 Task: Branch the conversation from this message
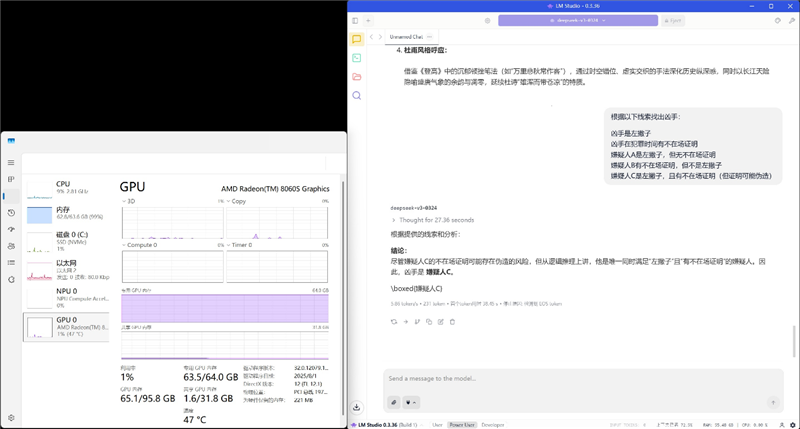[x=417, y=322]
